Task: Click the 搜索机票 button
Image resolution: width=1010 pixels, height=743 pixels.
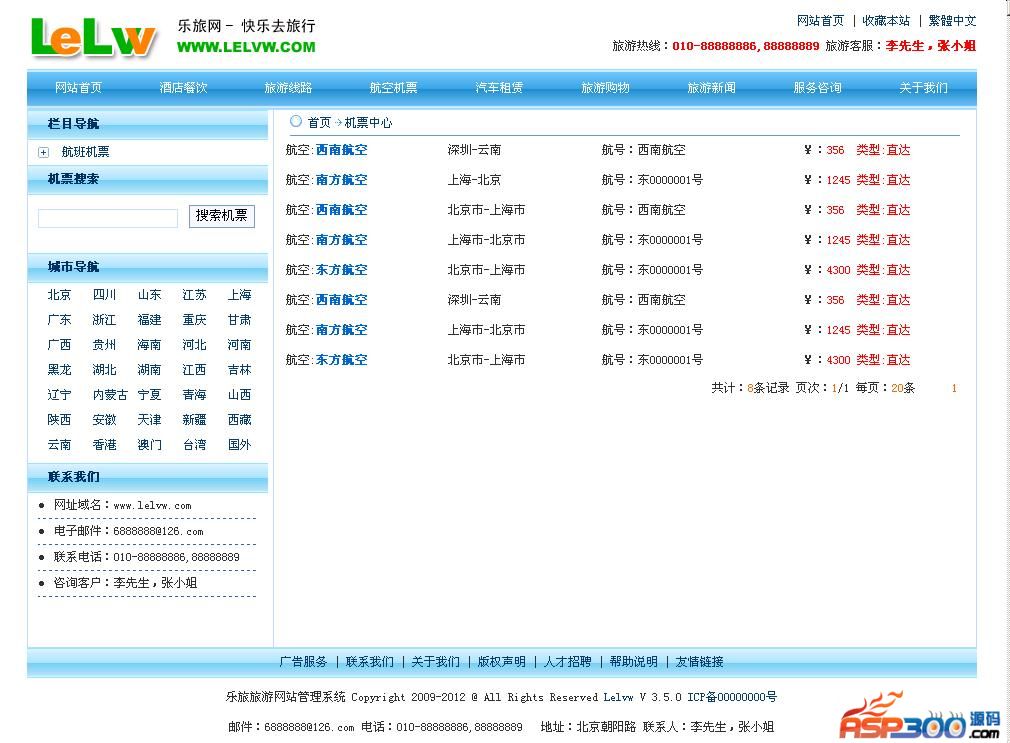Action: click(x=221, y=216)
